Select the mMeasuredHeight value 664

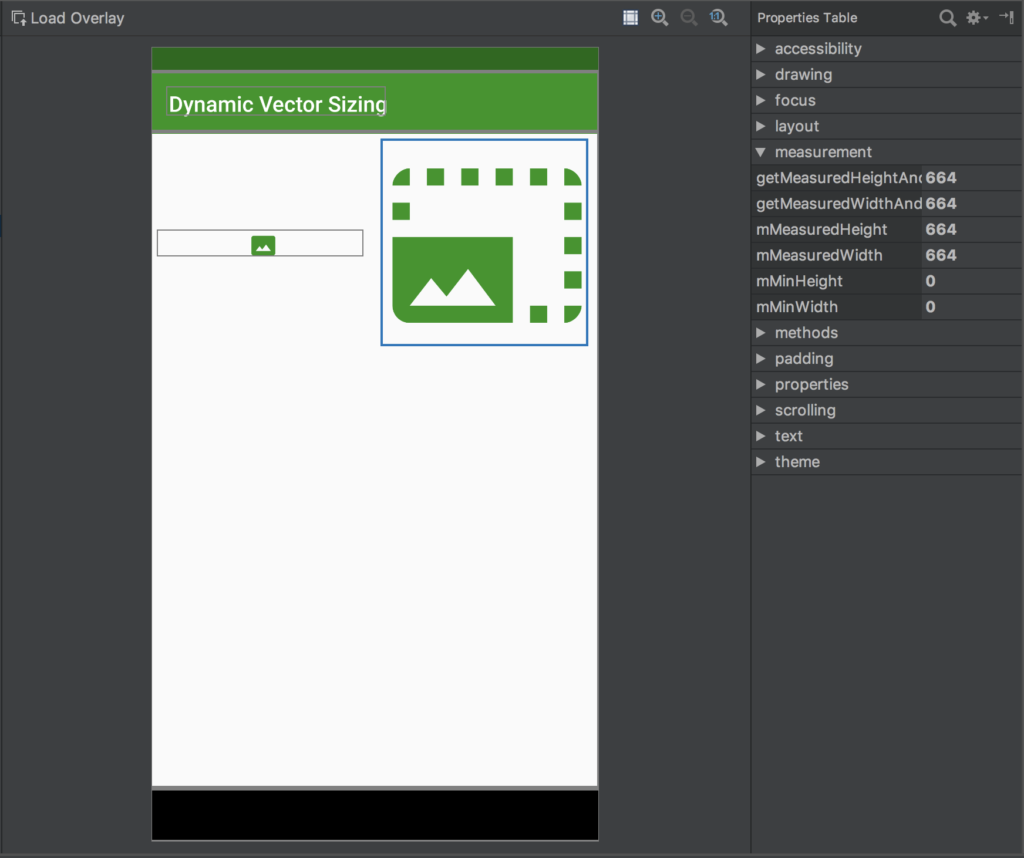(x=941, y=229)
